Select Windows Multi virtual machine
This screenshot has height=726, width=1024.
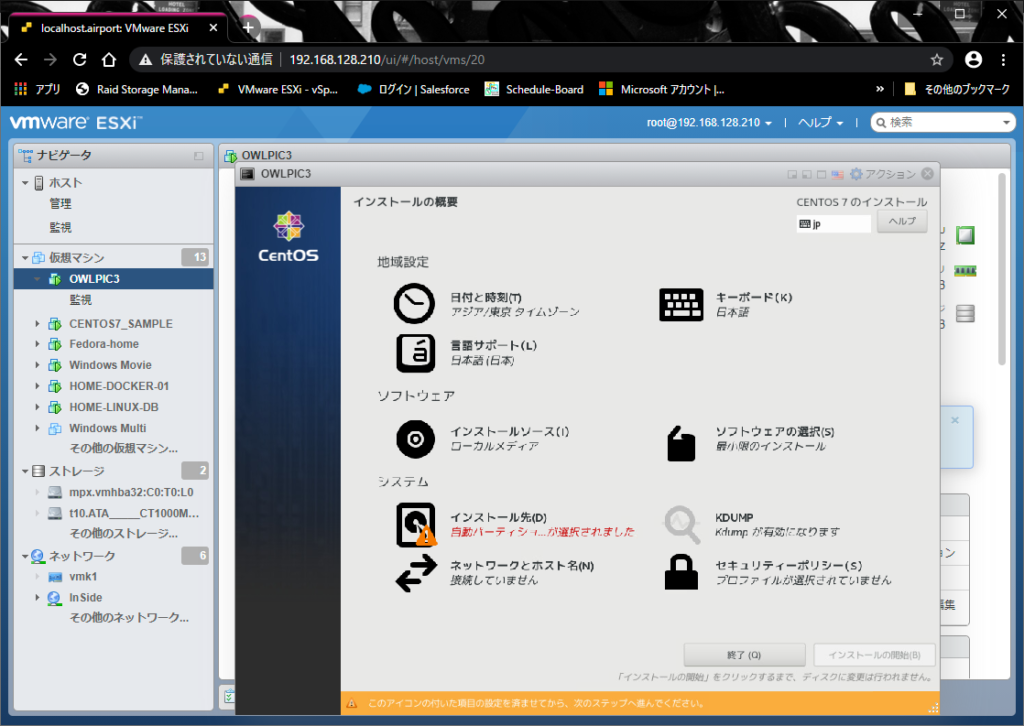click(108, 428)
